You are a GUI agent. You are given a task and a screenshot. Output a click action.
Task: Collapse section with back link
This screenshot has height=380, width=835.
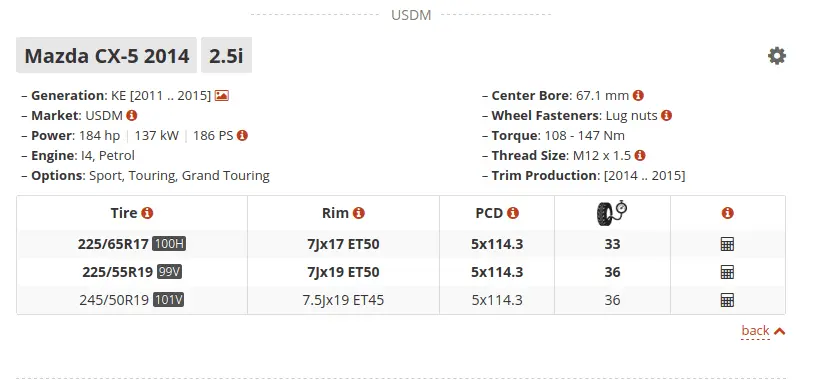click(x=763, y=331)
